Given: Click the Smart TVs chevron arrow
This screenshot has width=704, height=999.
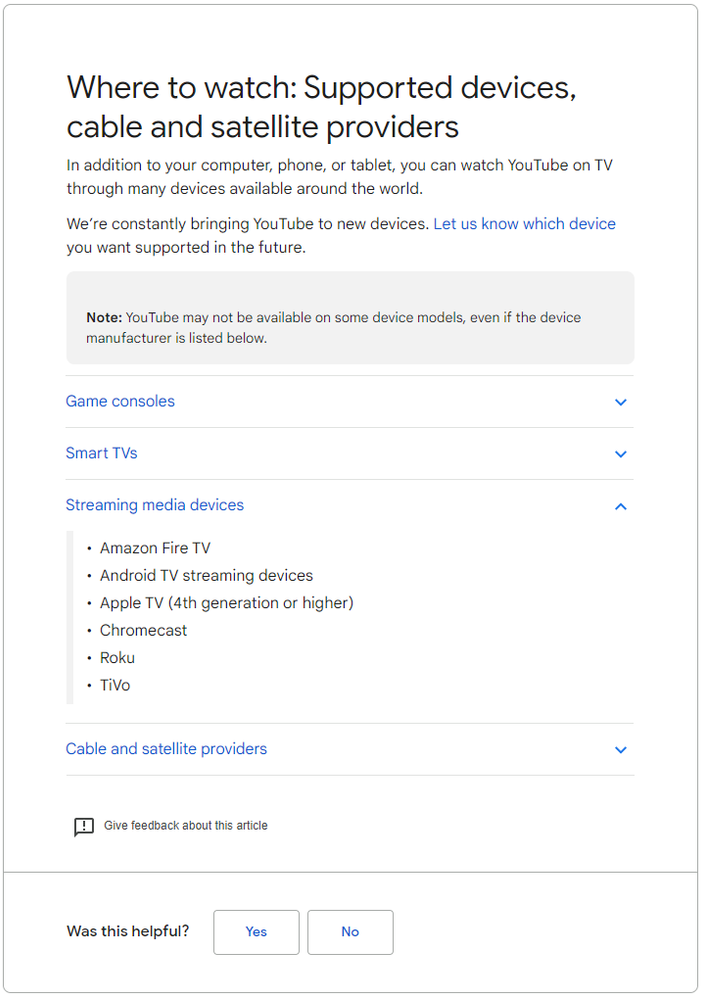Looking at the screenshot, I should [x=620, y=454].
